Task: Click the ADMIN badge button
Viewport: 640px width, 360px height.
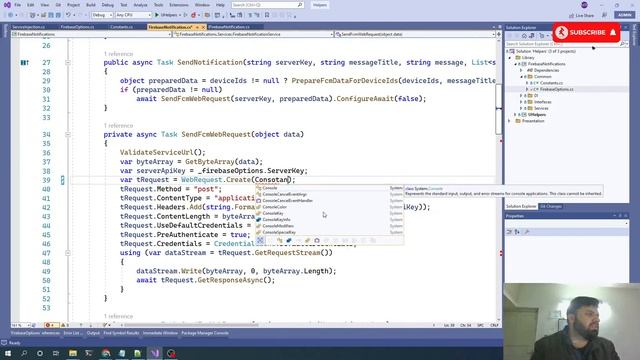Action: (x=624, y=15)
